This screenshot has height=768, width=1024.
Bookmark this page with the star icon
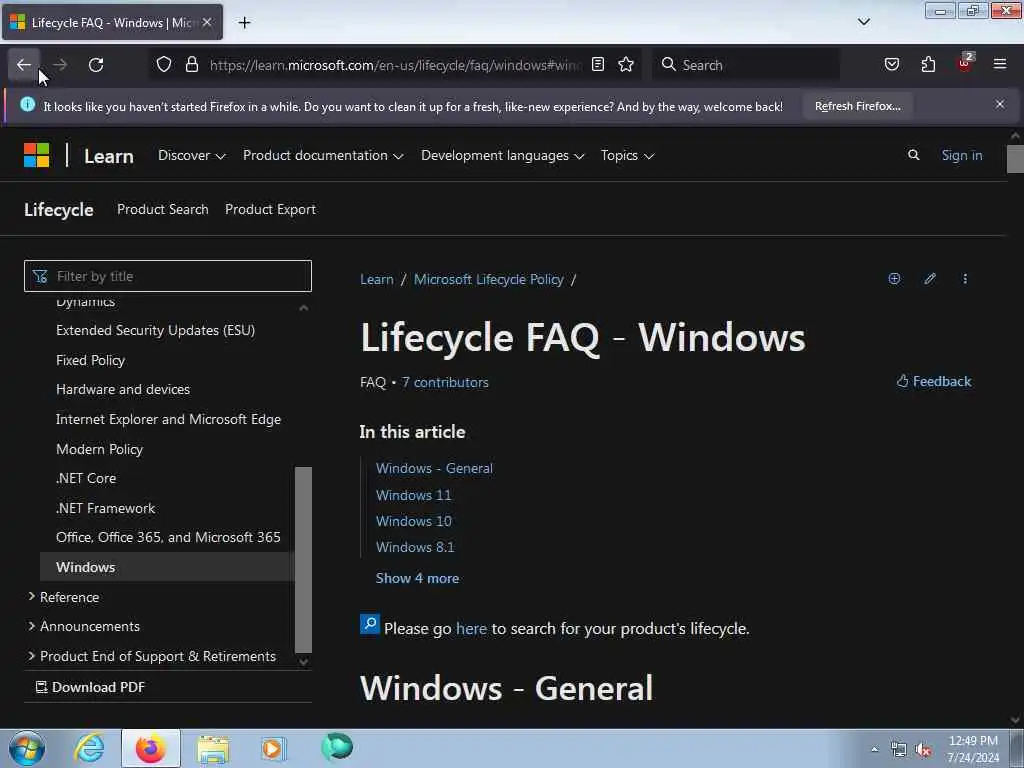[626, 65]
